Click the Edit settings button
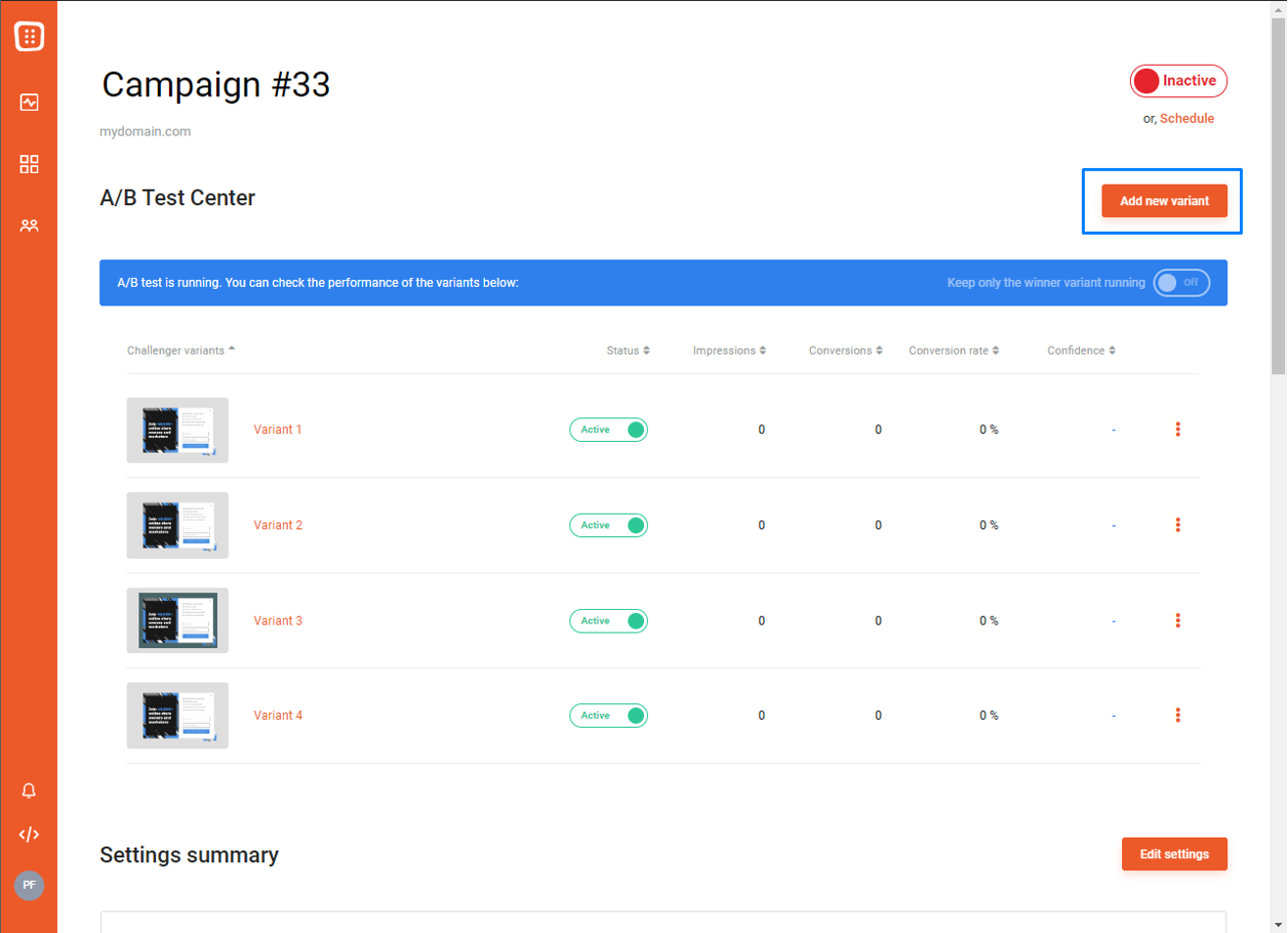Viewport: 1288px width, 933px height. (x=1174, y=853)
